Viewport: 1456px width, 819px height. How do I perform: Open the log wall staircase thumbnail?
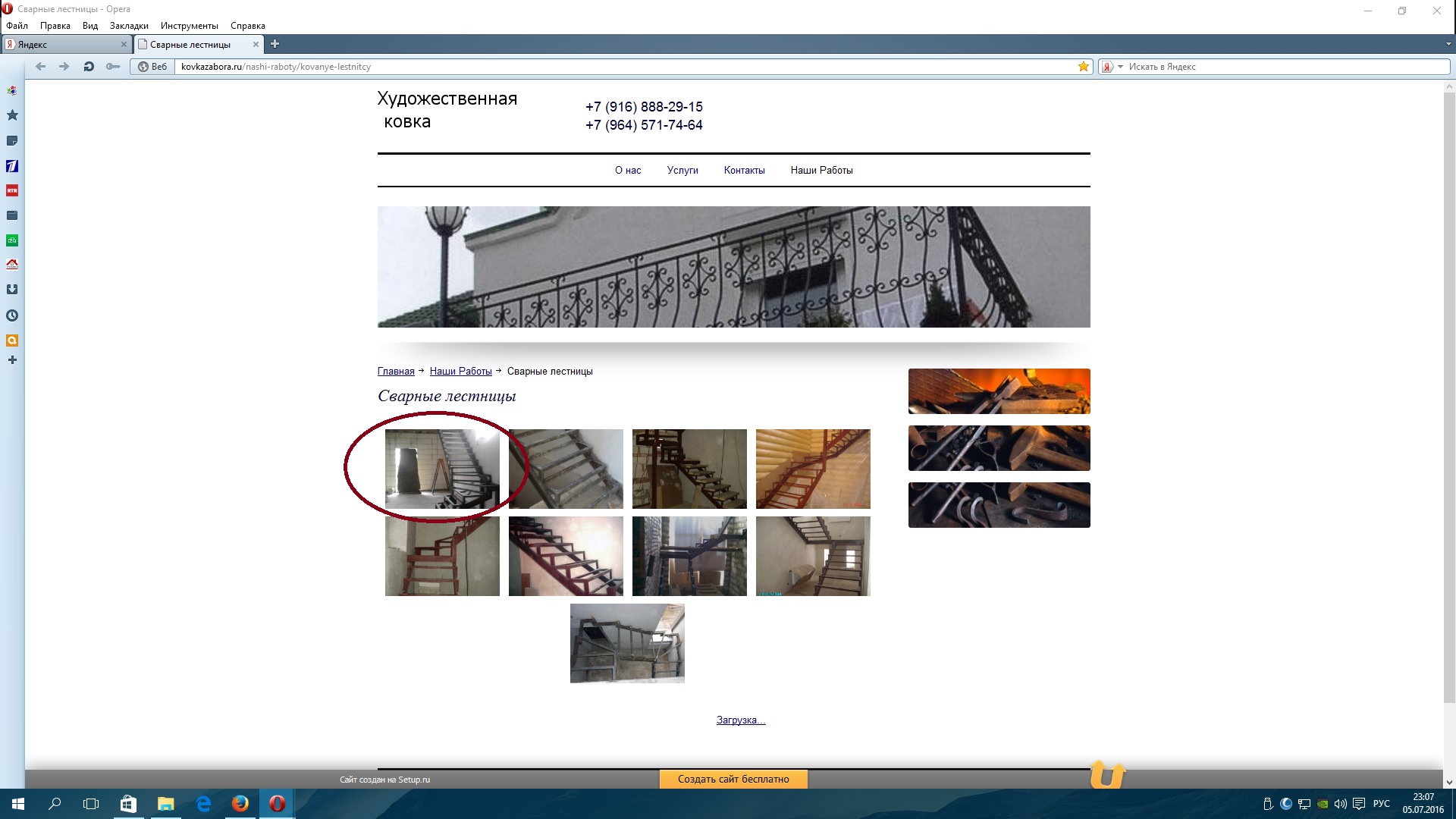click(813, 469)
